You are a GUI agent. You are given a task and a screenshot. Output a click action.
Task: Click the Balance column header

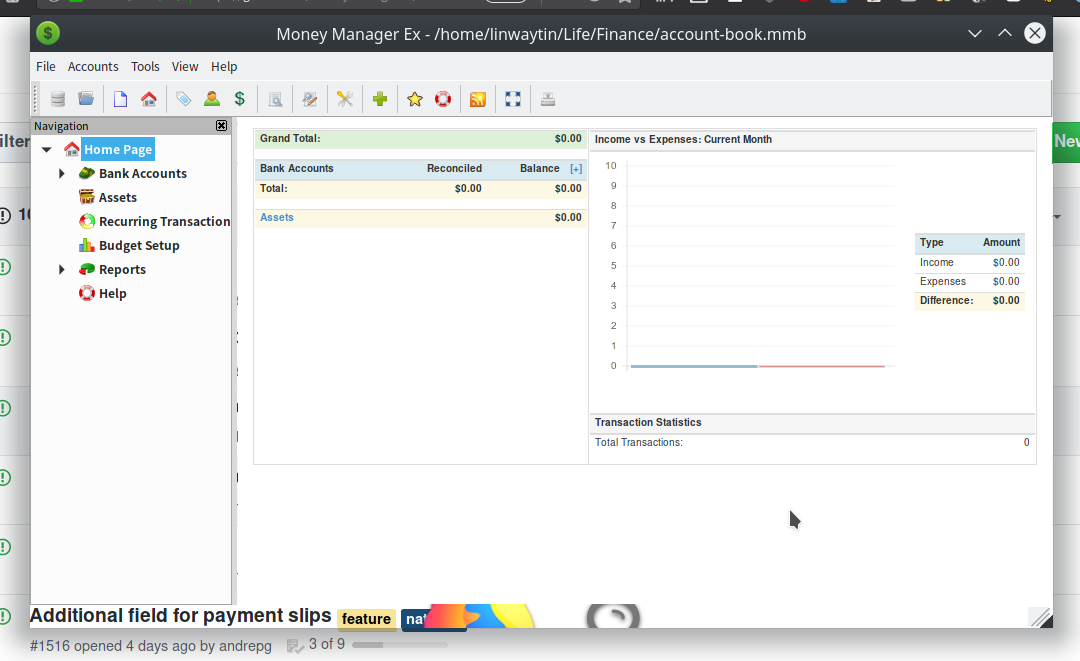539,168
